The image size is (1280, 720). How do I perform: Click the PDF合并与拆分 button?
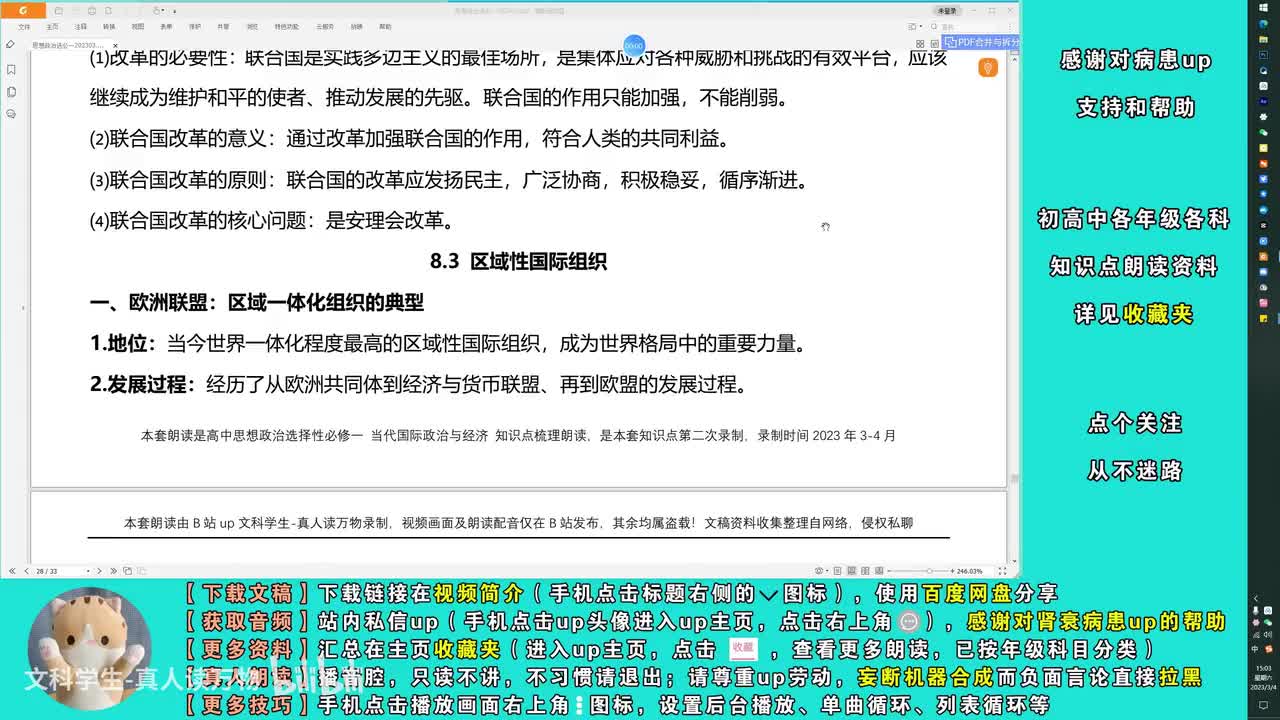981,43
